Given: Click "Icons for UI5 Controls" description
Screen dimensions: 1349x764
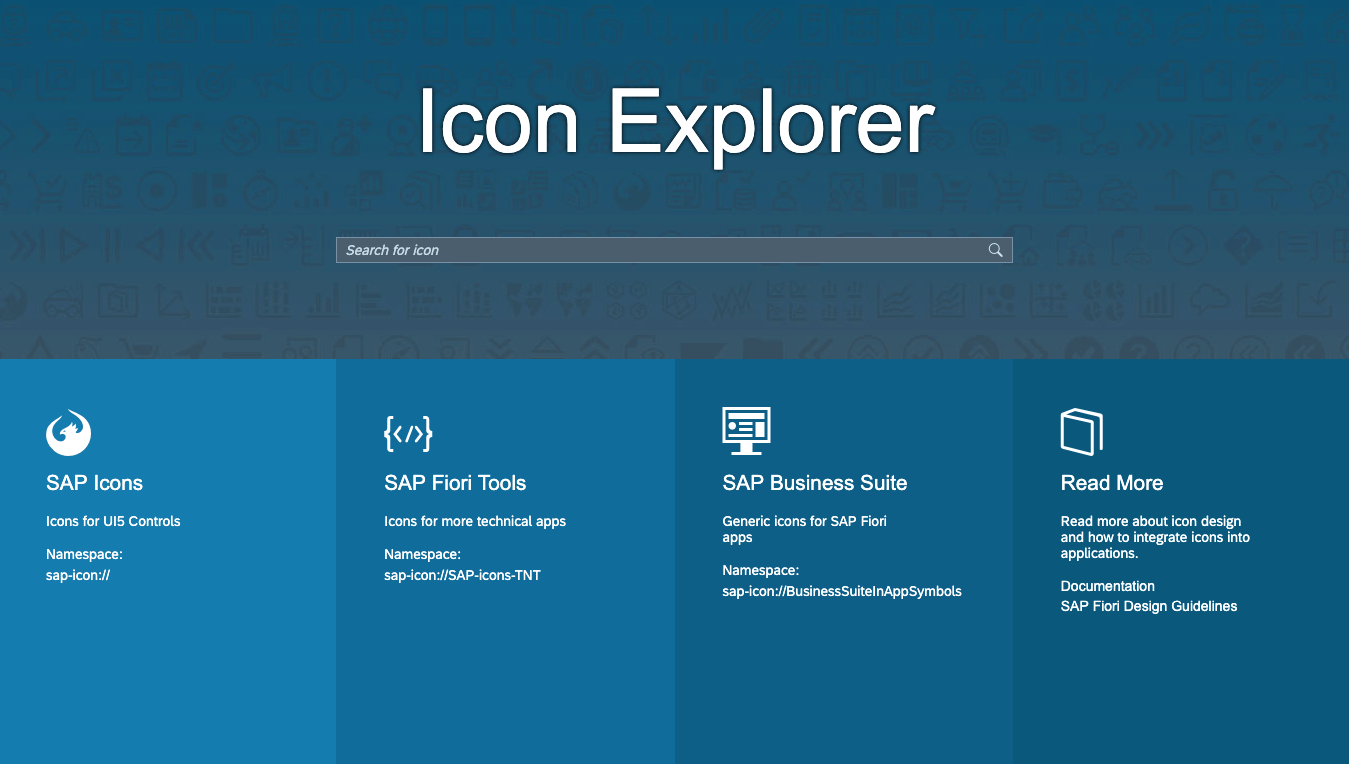Looking at the screenshot, I should (x=113, y=521).
